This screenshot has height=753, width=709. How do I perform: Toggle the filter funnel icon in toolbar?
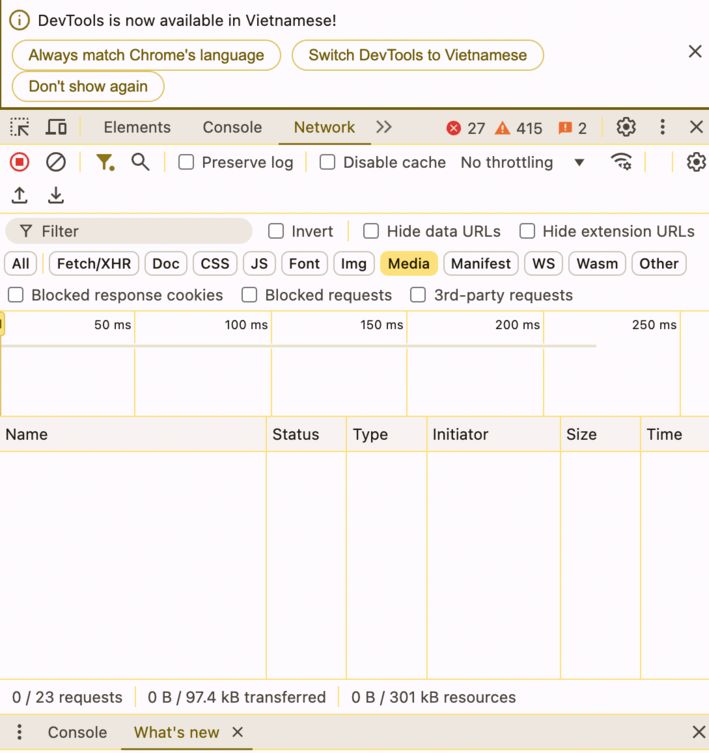(x=105, y=162)
